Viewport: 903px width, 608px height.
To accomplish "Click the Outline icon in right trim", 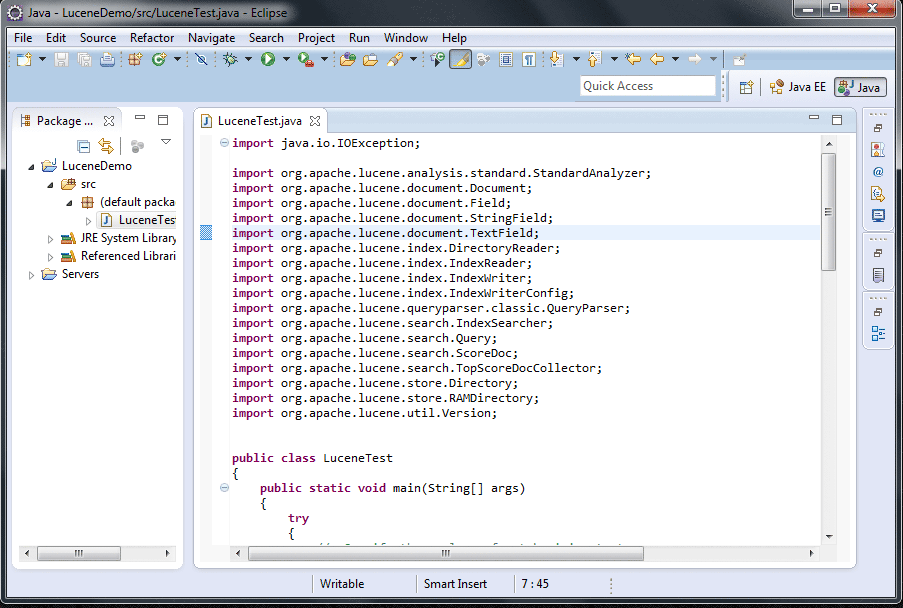I will [x=878, y=334].
